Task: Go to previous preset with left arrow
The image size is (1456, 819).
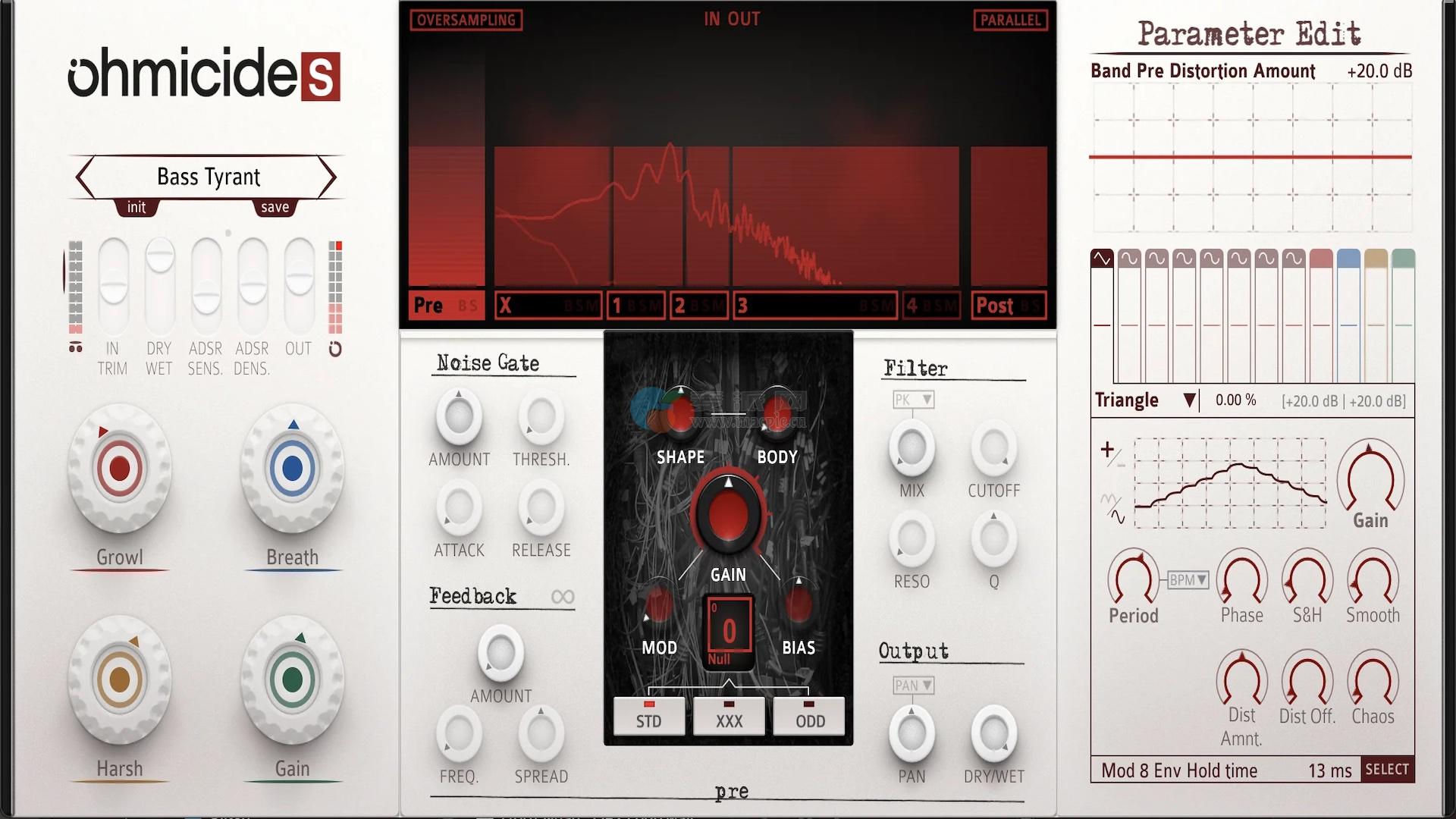Action: [x=85, y=177]
